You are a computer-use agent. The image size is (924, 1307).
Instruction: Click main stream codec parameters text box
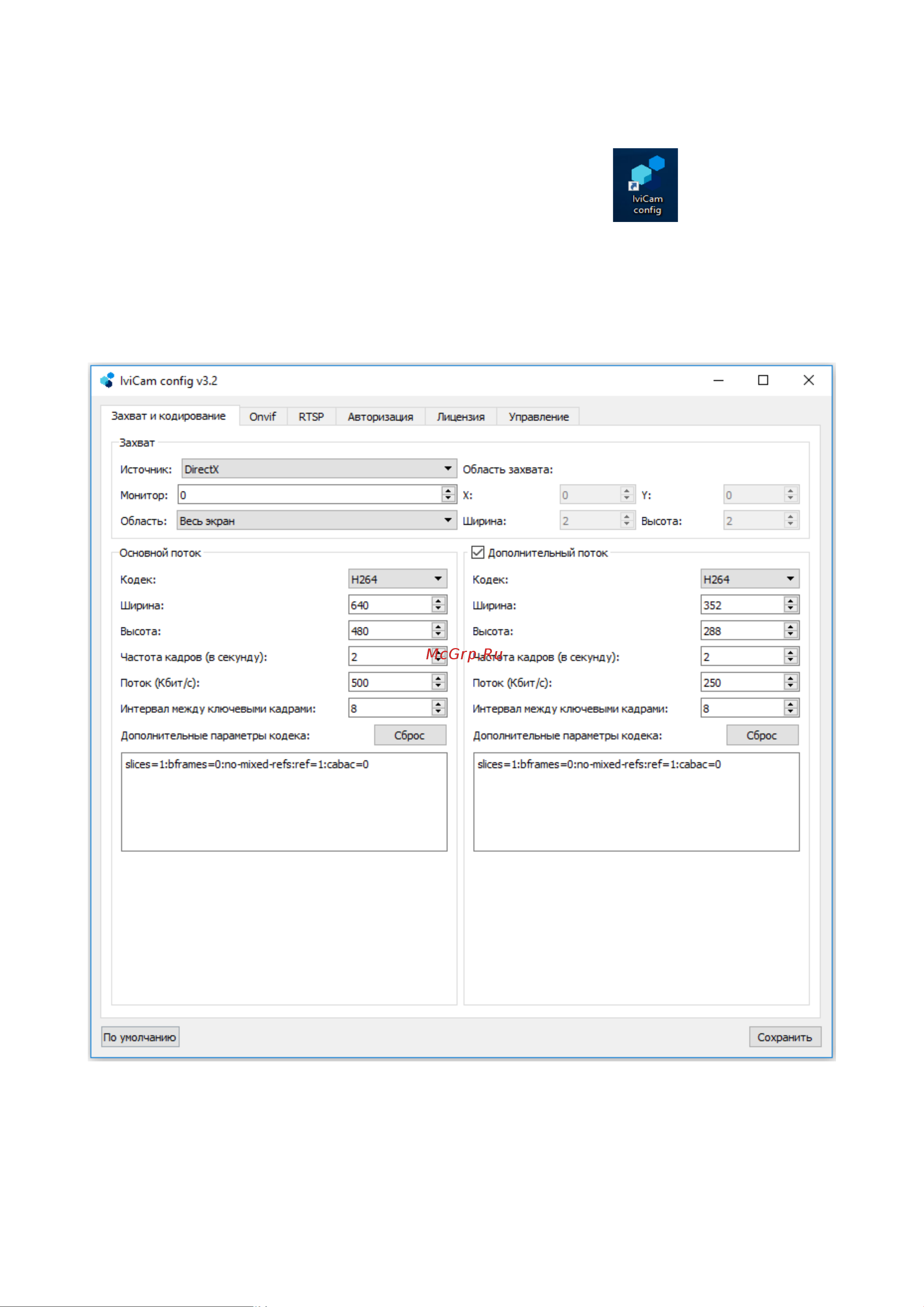coord(284,801)
